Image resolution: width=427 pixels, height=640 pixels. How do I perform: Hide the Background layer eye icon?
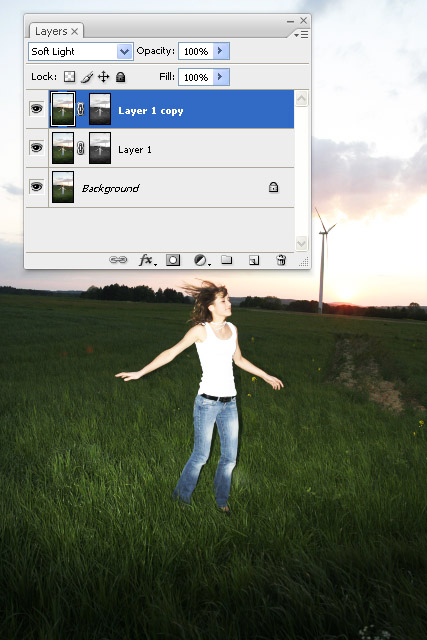(37, 187)
